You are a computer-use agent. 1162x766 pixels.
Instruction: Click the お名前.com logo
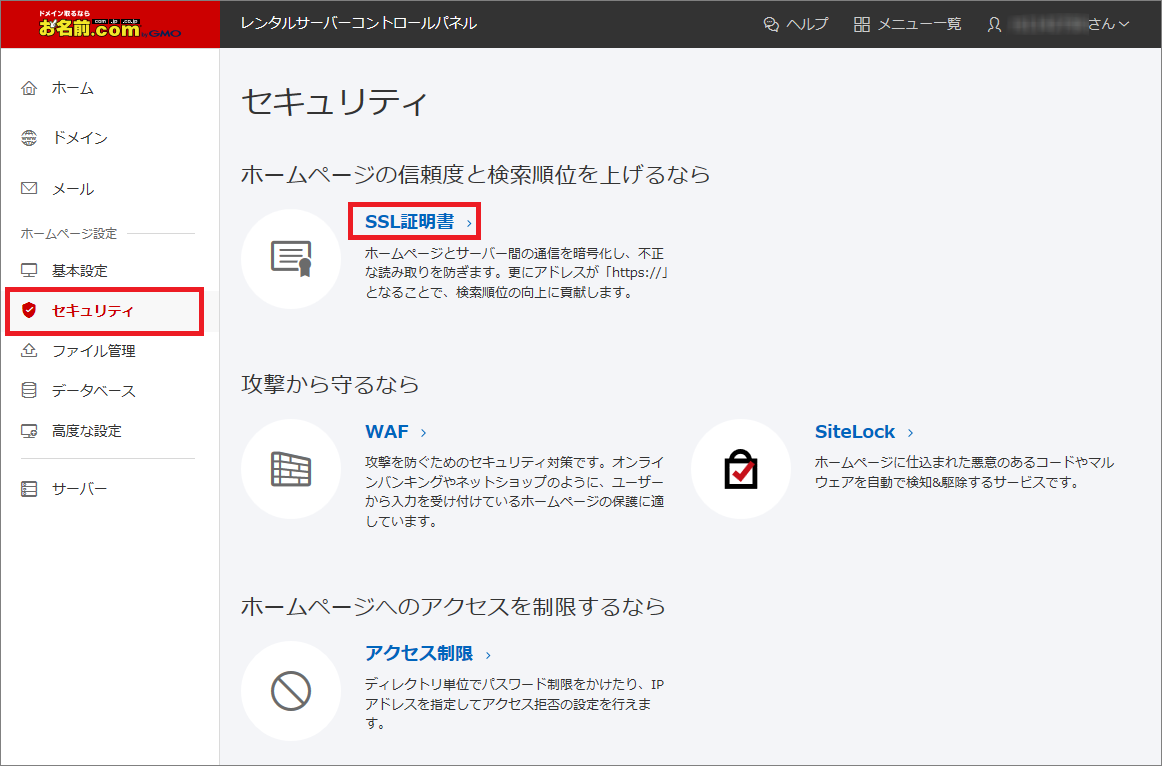click(110, 24)
